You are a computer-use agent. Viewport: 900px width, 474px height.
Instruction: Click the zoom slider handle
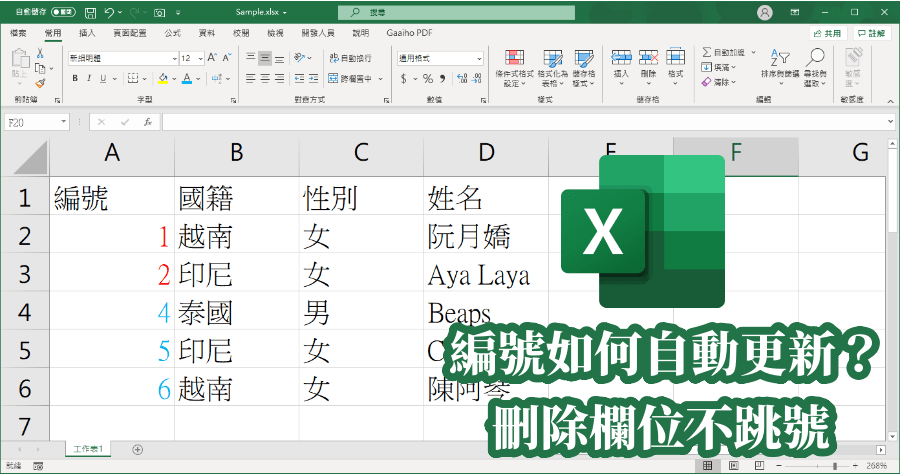click(x=835, y=466)
